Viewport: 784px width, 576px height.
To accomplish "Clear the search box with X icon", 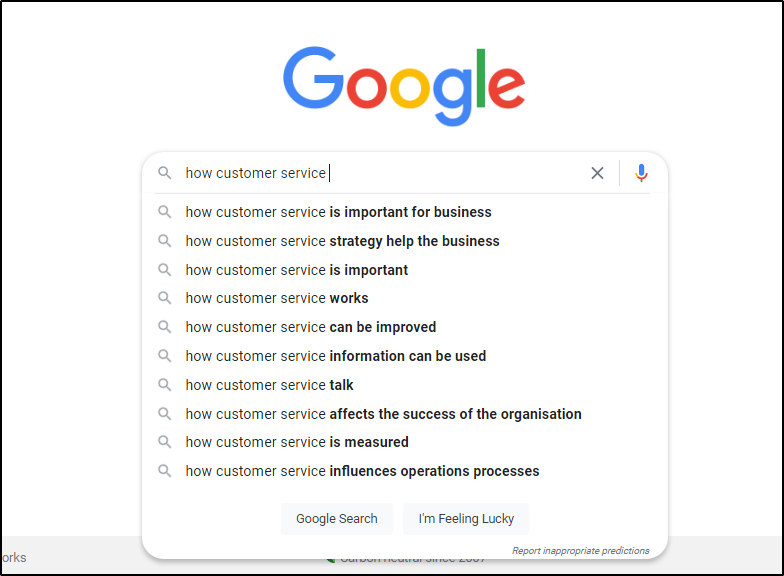I will click(x=597, y=173).
